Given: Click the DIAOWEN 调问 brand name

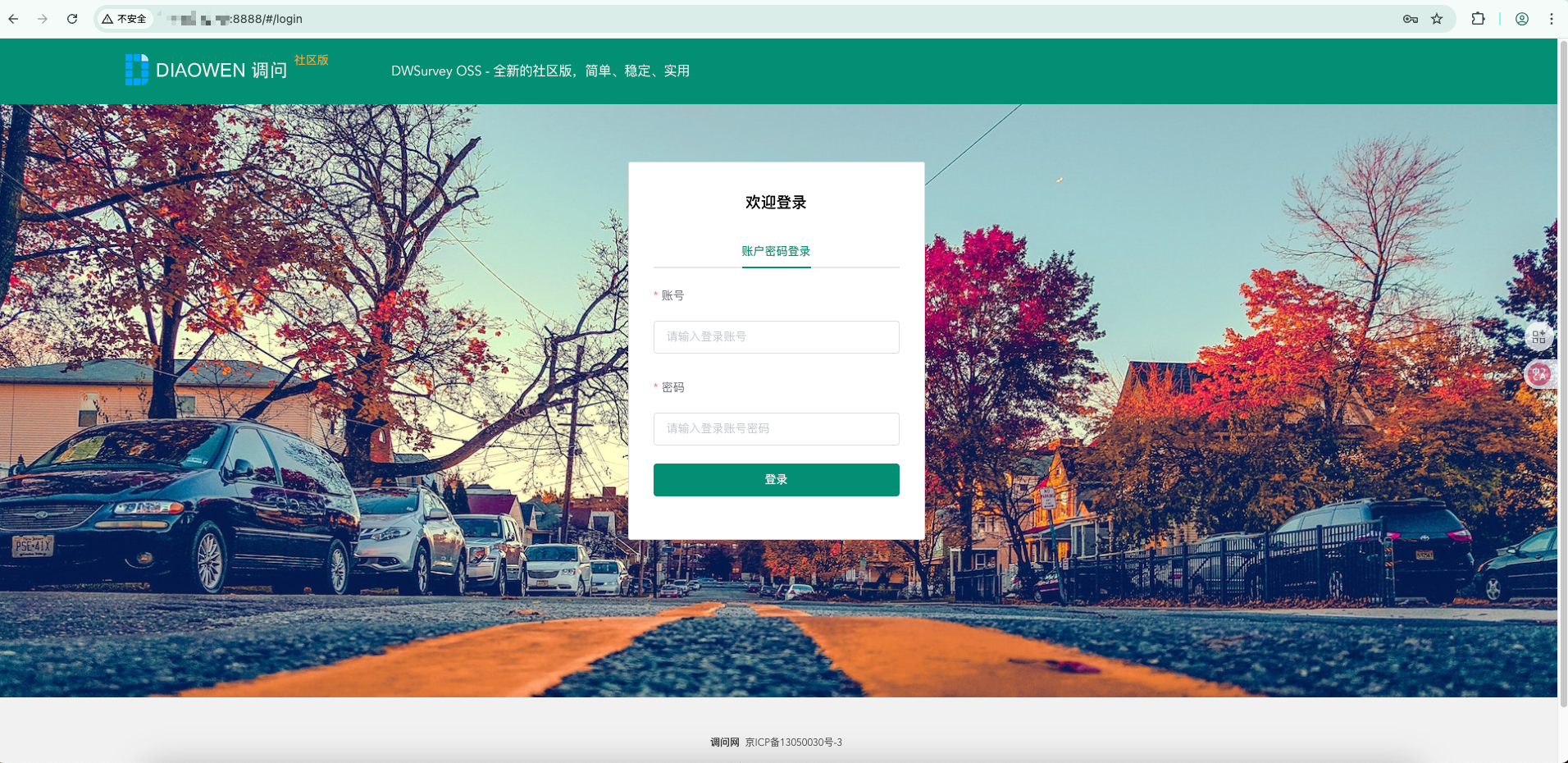Looking at the screenshot, I should tap(221, 71).
